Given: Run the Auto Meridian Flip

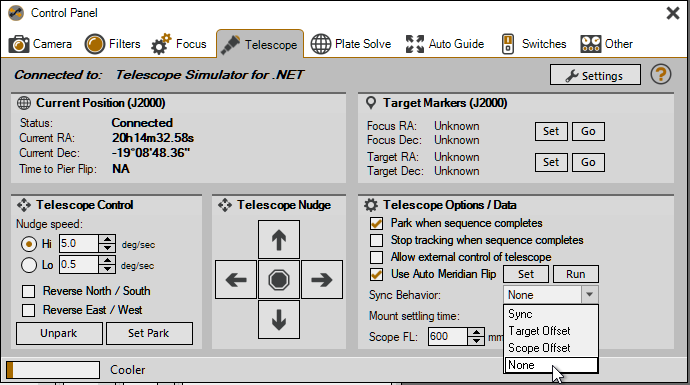Looking at the screenshot, I should point(576,274).
